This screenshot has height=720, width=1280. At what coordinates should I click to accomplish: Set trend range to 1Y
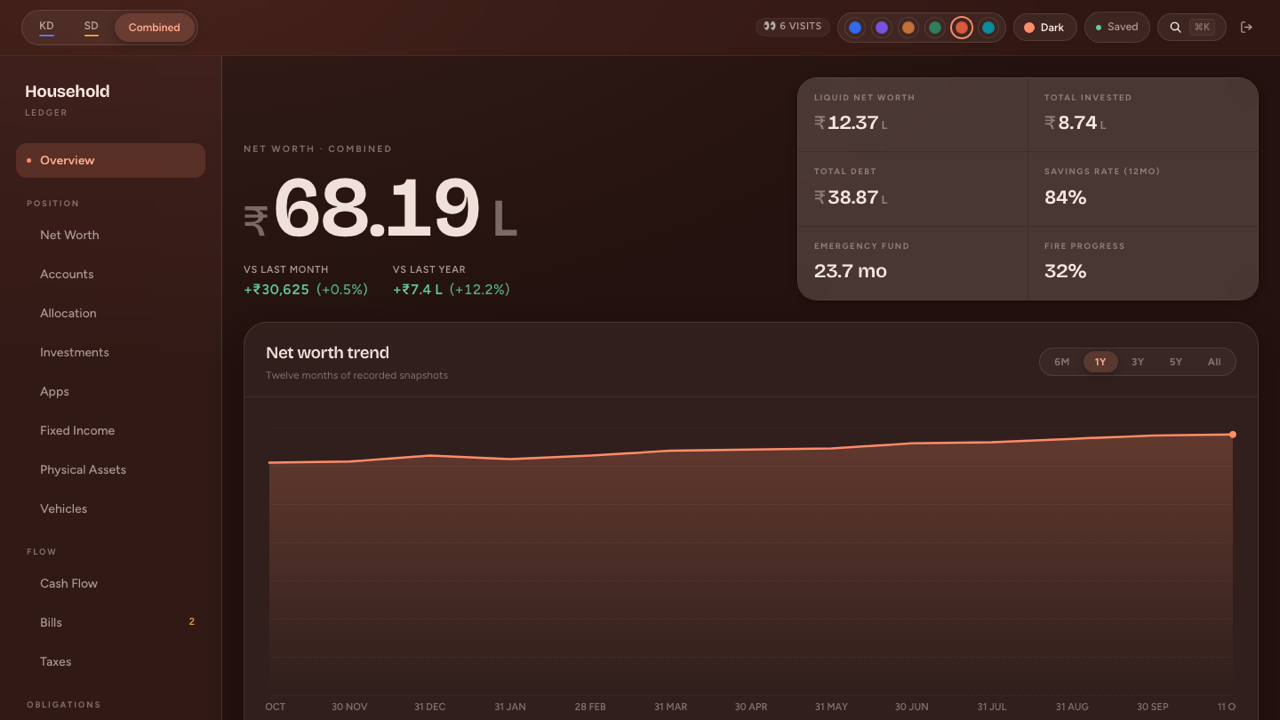pos(1100,362)
